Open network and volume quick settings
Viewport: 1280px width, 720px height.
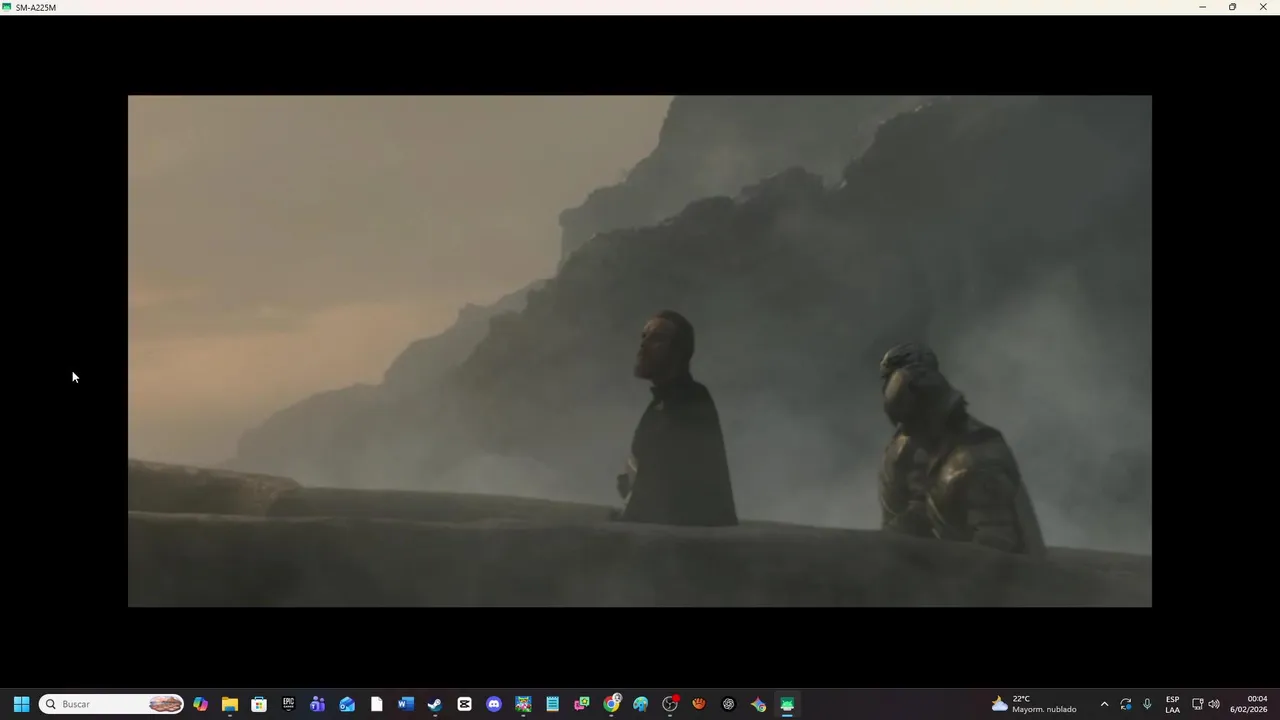click(x=1205, y=704)
